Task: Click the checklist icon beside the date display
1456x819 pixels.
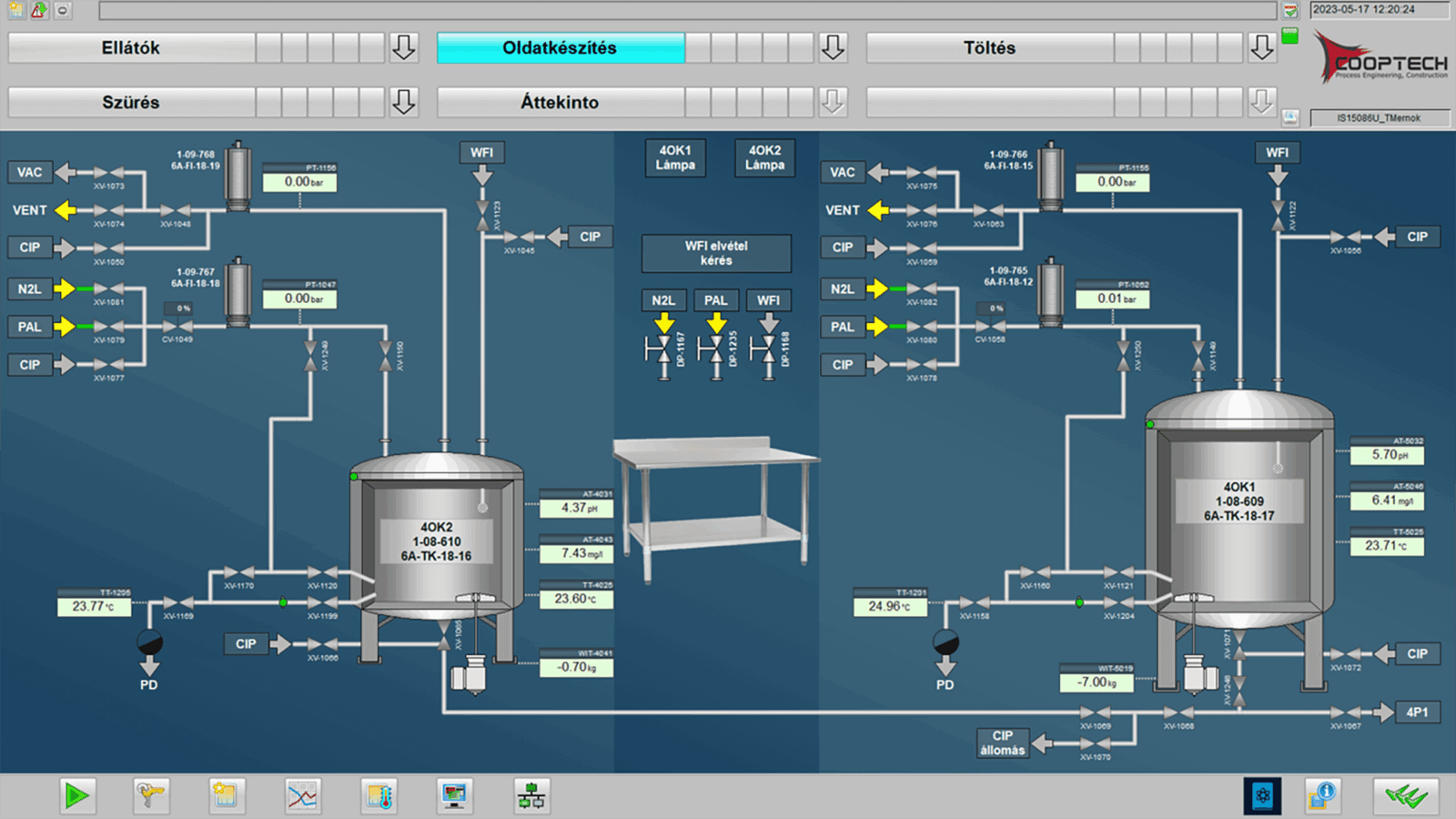Action: coord(1290,10)
